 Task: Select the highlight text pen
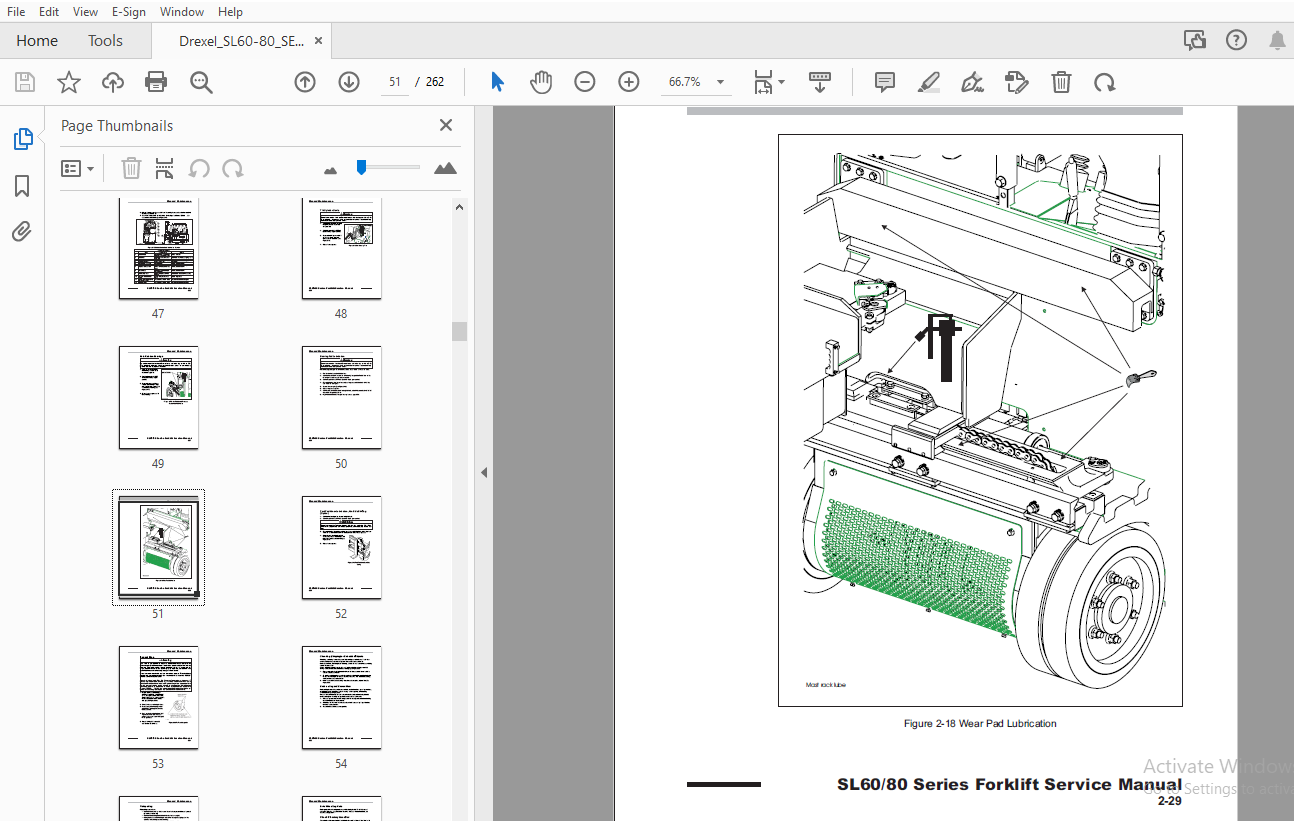[x=929, y=82]
